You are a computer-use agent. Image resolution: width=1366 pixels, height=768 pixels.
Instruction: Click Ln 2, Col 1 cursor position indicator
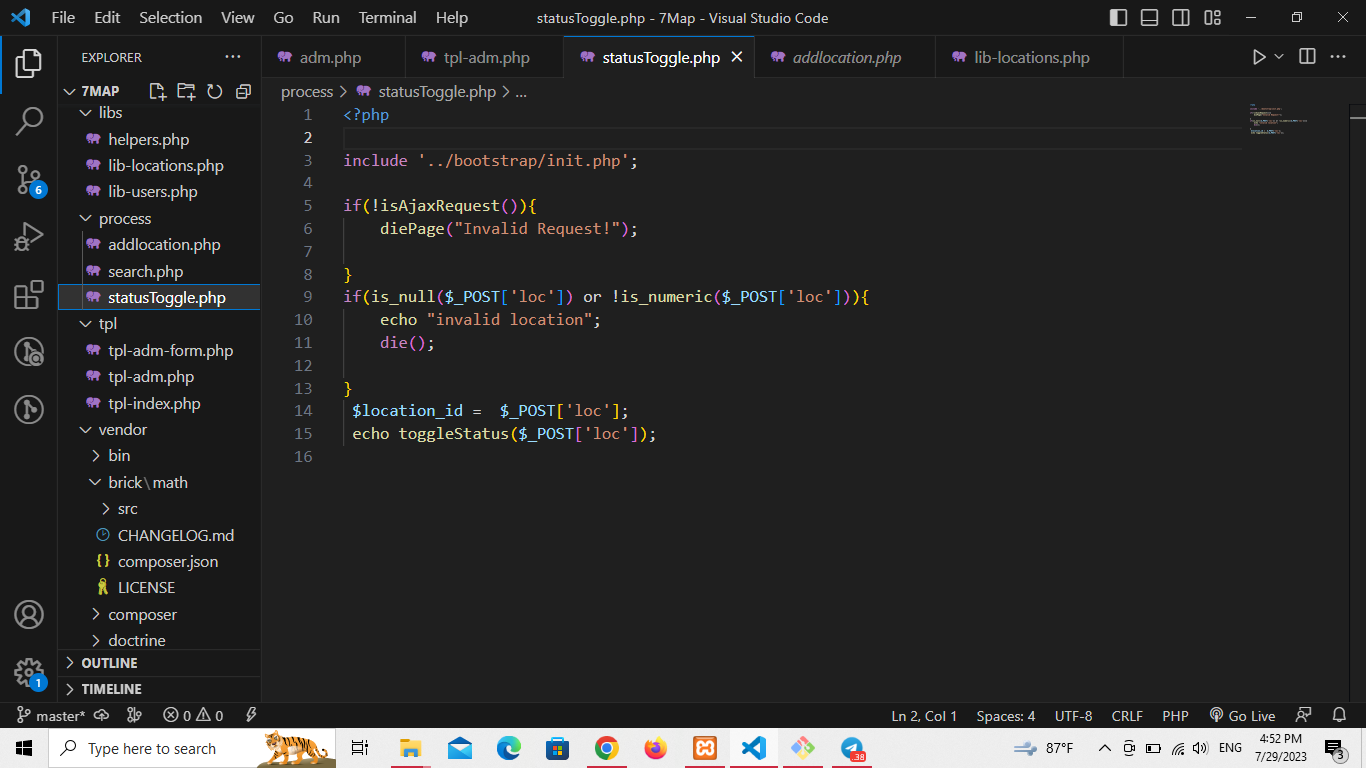(x=924, y=716)
